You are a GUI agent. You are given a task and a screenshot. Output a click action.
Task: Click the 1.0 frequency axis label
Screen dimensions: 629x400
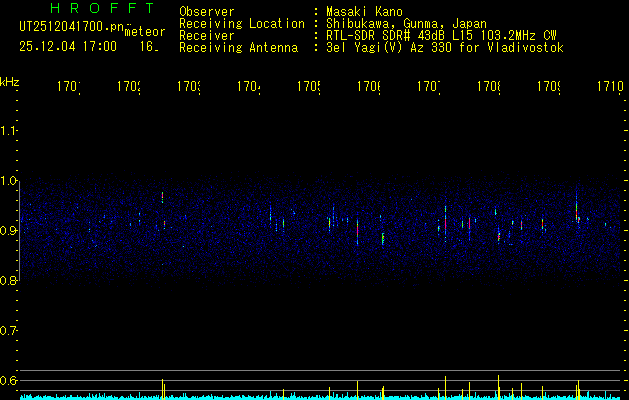pyautogui.click(x=8, y=181)
